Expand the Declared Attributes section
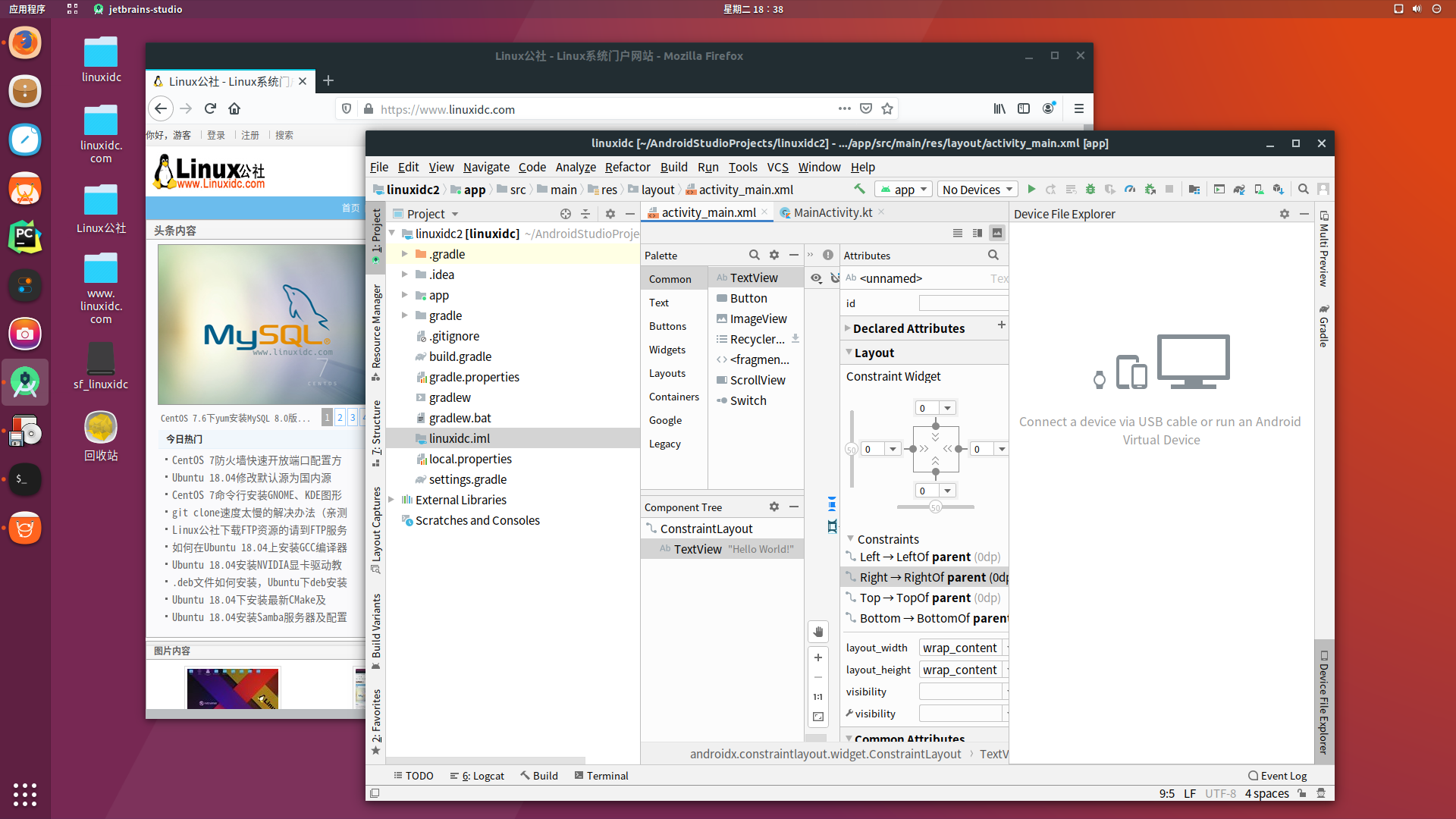This screenshot has height=819, width=1456. click(x=848, y=328)
